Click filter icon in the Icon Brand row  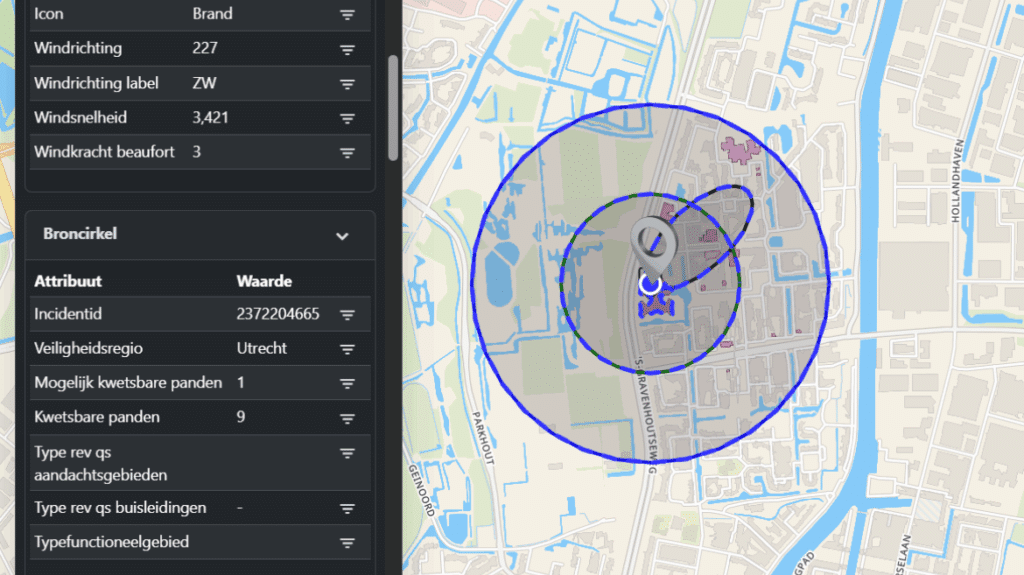[x=347, y=15]
